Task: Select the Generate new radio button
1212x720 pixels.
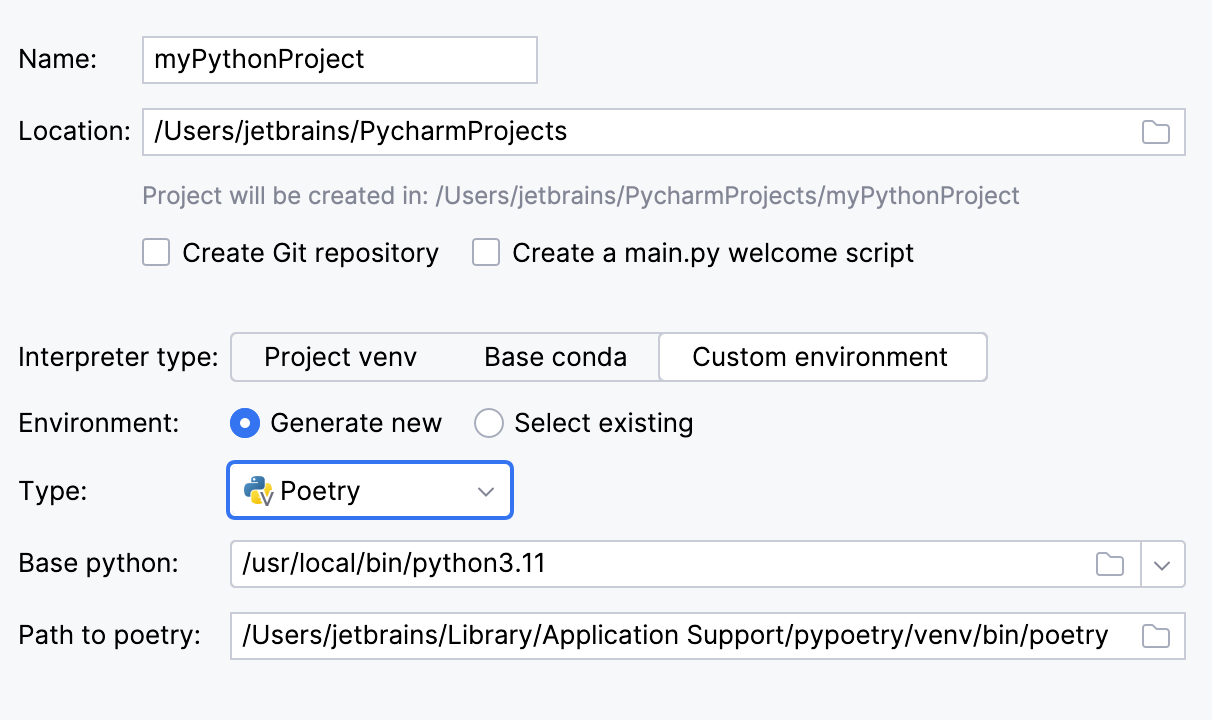Action: 245,423
